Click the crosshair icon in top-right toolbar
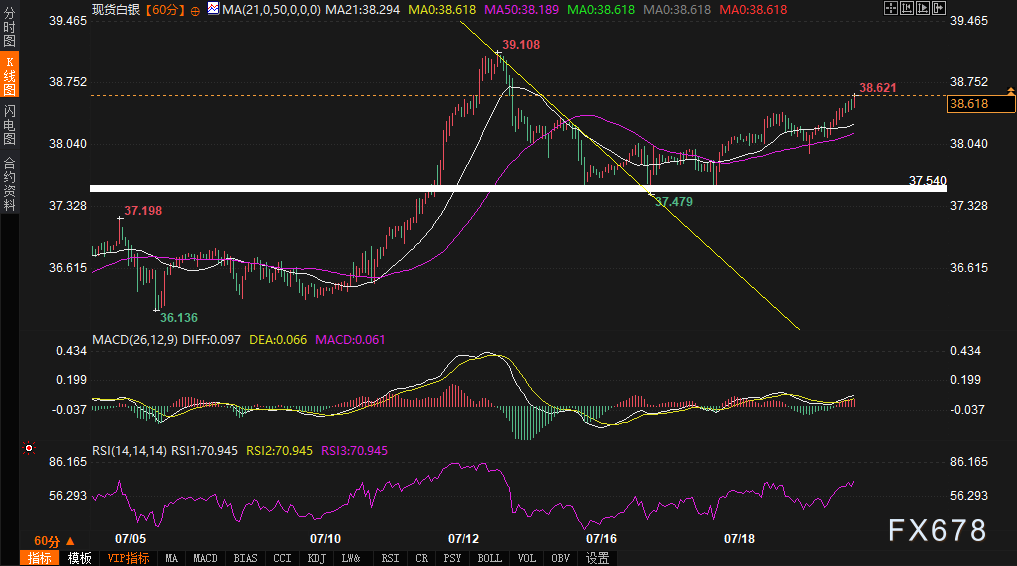The image size is (1017, 566). point(891,9)
